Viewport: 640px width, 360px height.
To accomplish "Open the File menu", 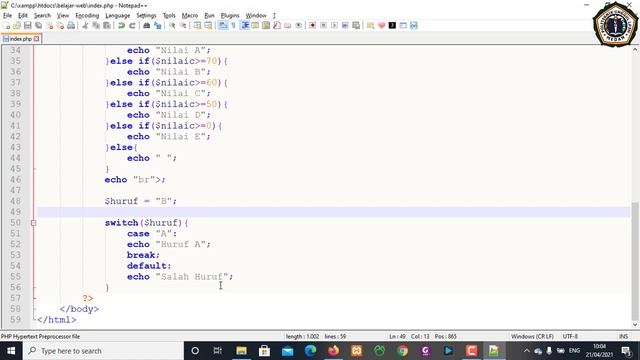I will [x=7, y=16].
